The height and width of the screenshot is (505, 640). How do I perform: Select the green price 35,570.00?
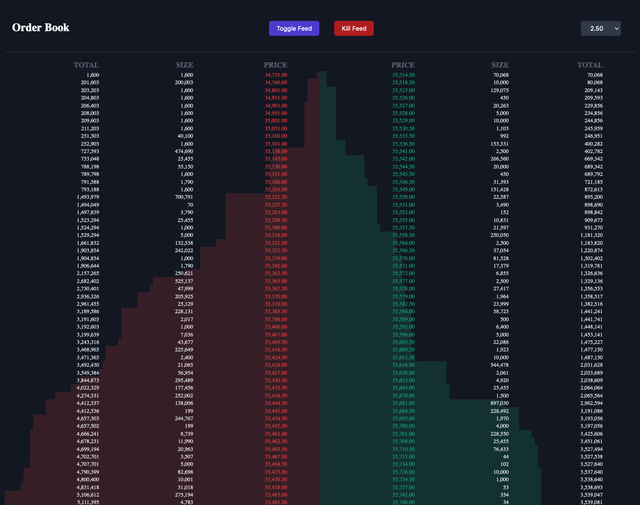click(x=404, y=258)
